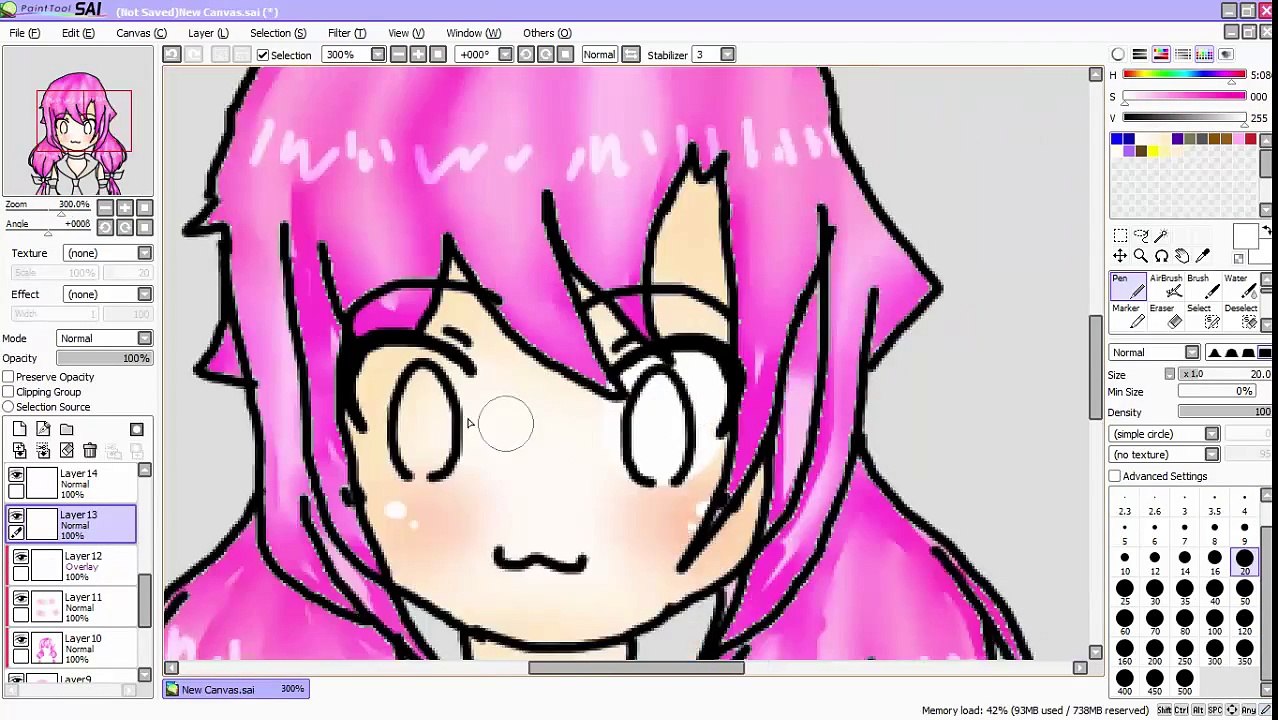This screenshot has height=720, width=1278.
Task: Open the Edit menu
Action: pyautogui.click(x=78, y=33)
